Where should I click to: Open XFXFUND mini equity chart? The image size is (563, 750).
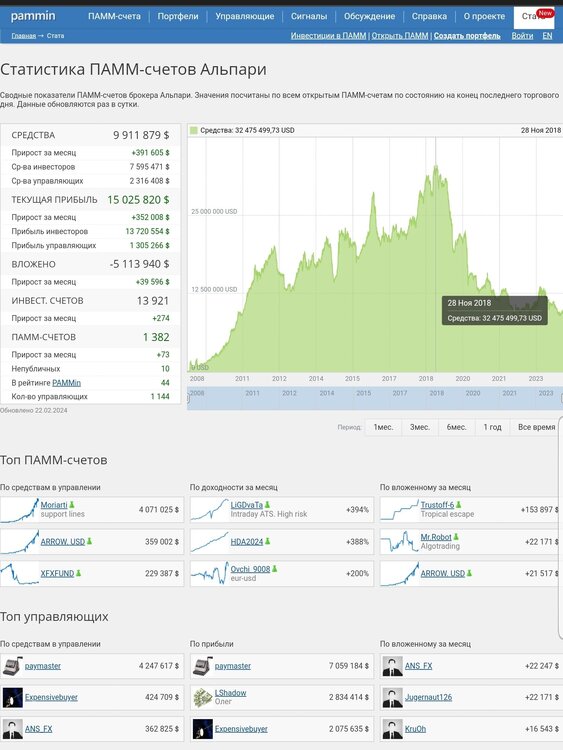[x=20, y=573]
